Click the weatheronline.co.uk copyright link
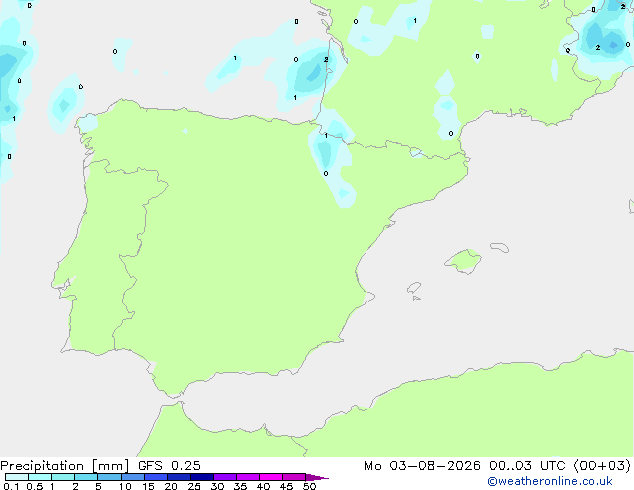 pos(550,481)
